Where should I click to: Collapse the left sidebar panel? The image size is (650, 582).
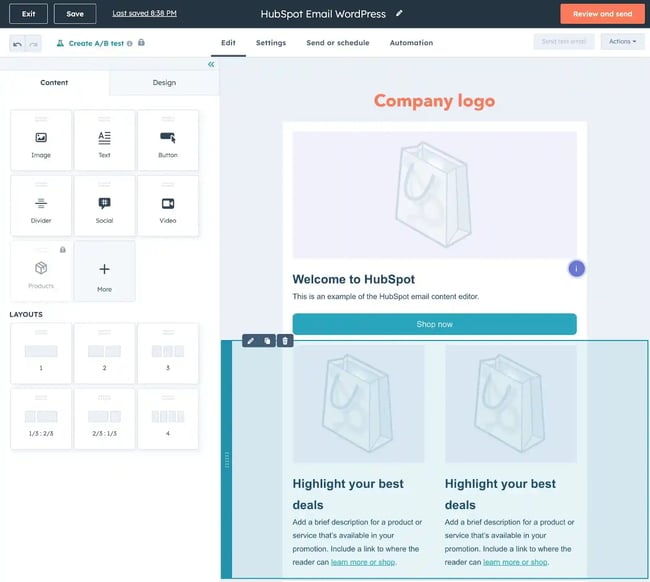click(211, 64)
